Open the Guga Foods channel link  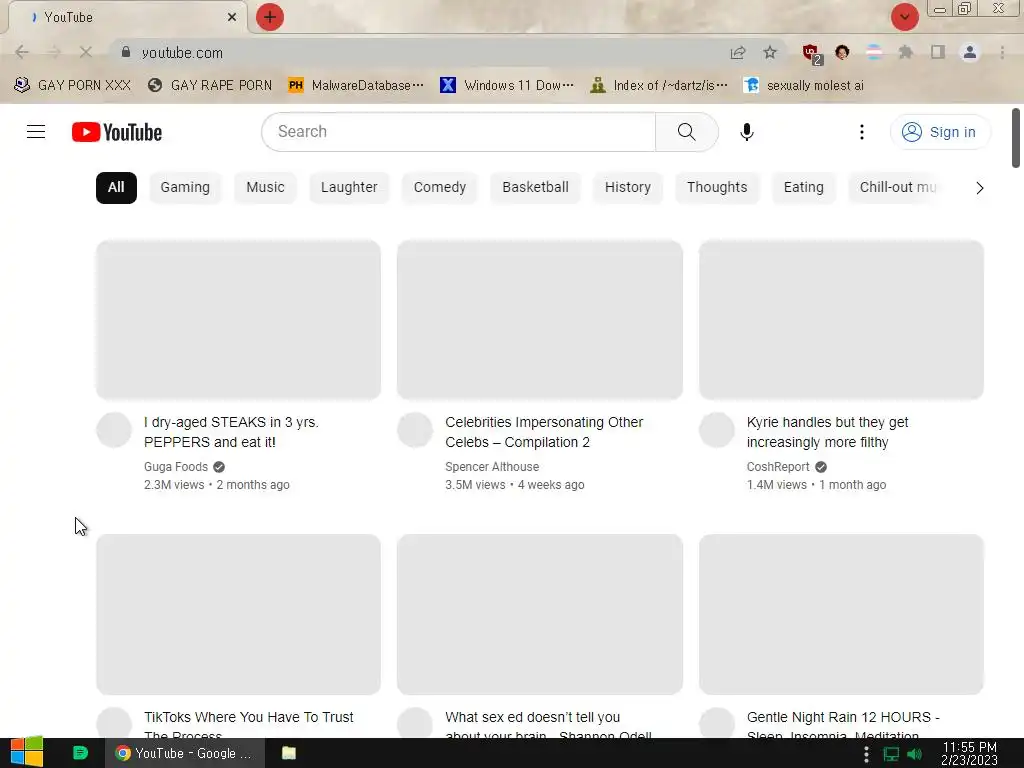tap(176, 467)
